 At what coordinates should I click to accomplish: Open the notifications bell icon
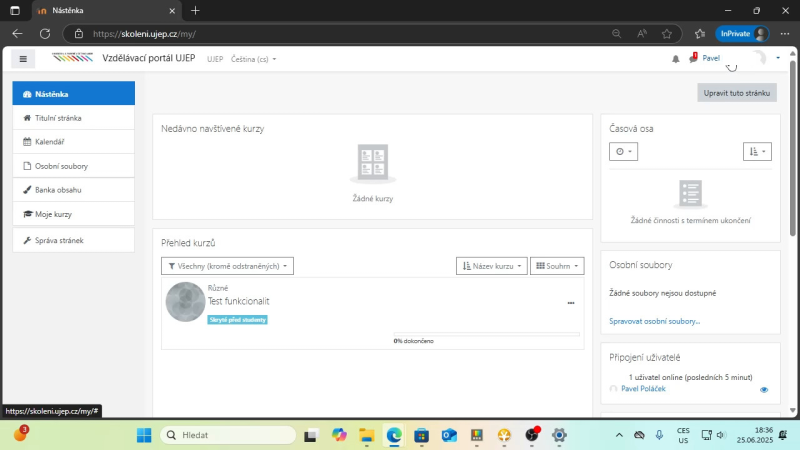pyautogui.click(x=675, y=59)
